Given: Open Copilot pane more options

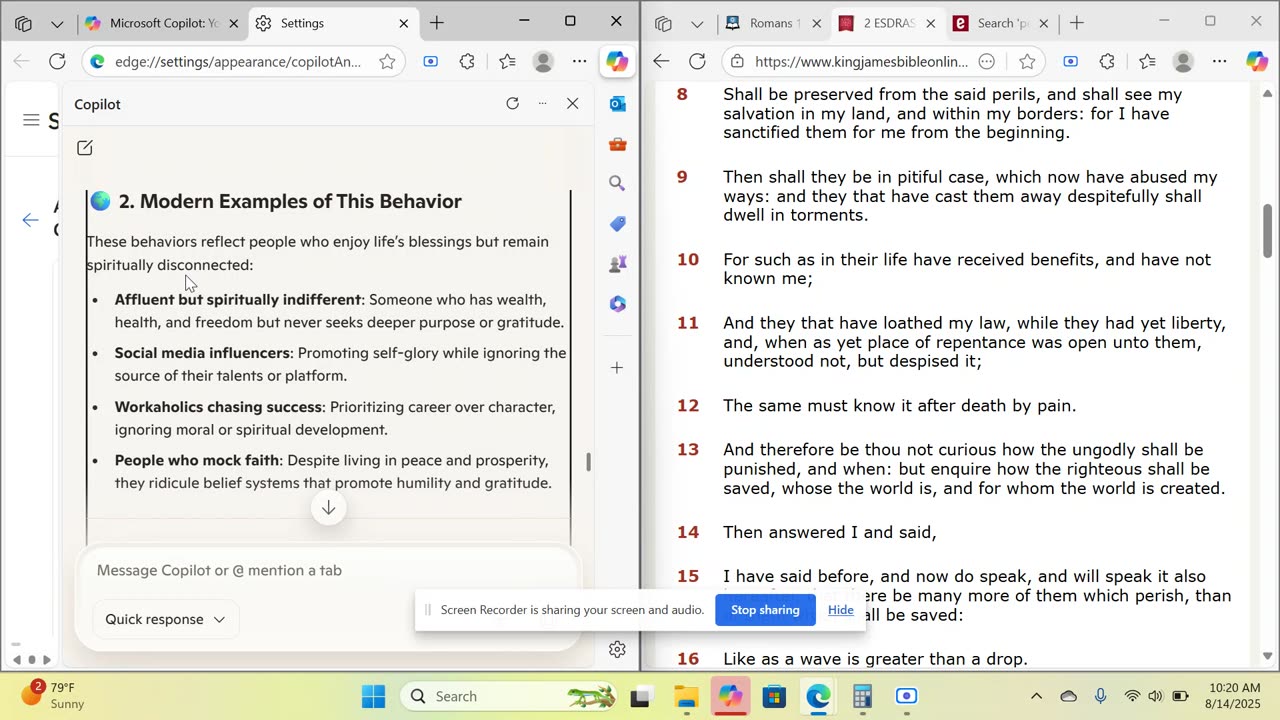Looking at the screenshot, I should [542, 103].
